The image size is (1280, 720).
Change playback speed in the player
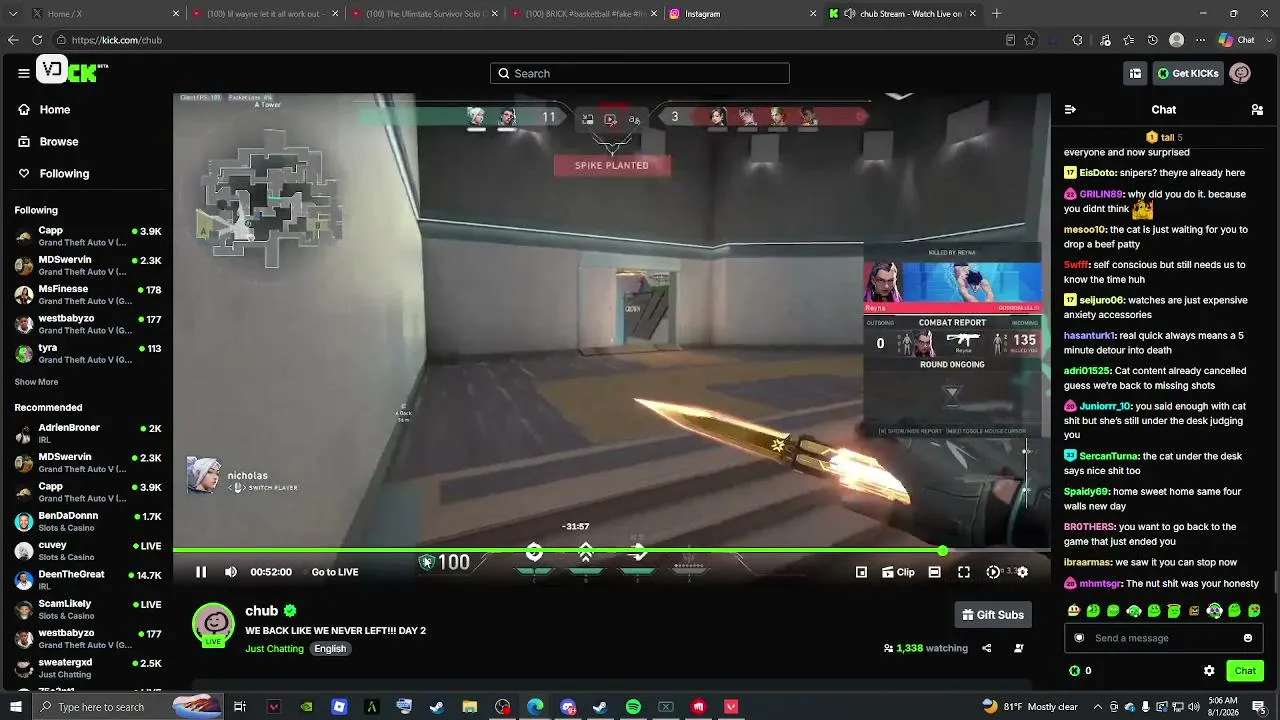[993, 572]
